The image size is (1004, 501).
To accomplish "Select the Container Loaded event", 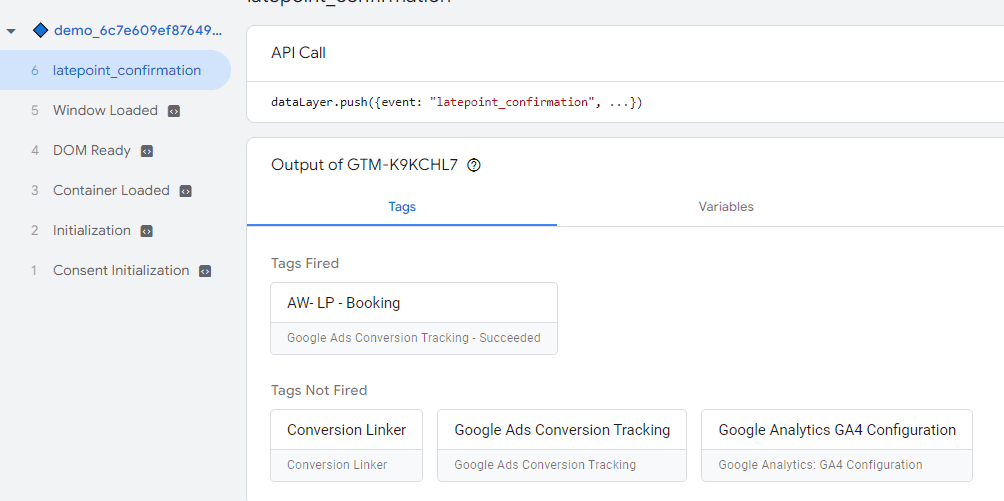I will pos(111,190).
